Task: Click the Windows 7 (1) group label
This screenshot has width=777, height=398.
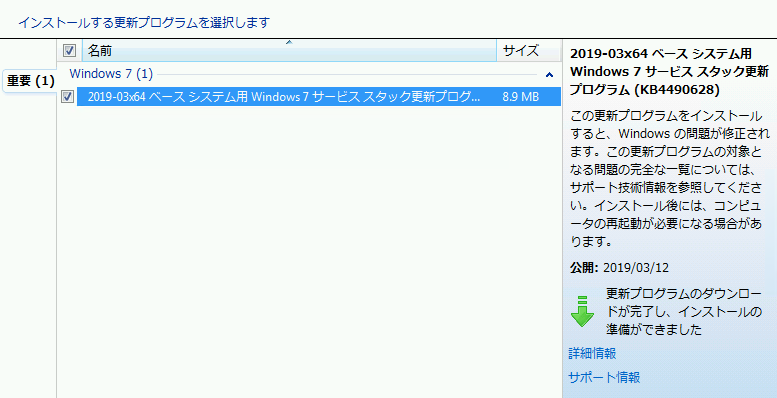Action: tap(111, 74)
